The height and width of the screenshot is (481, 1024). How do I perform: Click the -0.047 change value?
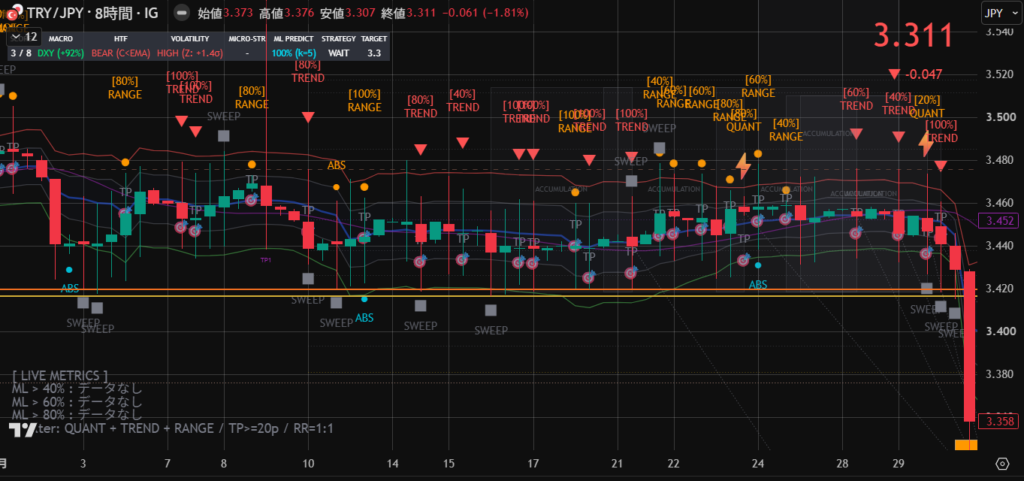click(923, 74)
